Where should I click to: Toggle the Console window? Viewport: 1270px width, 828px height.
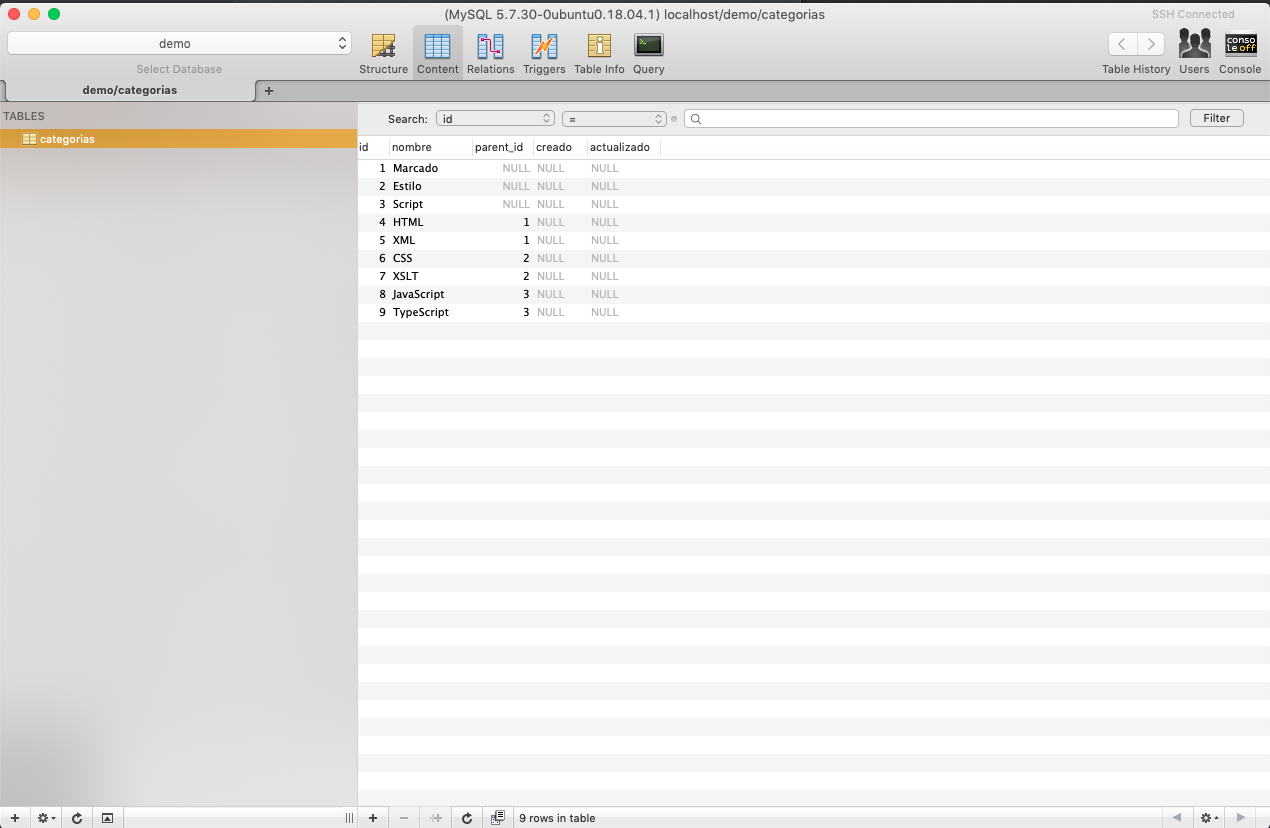1240,53
